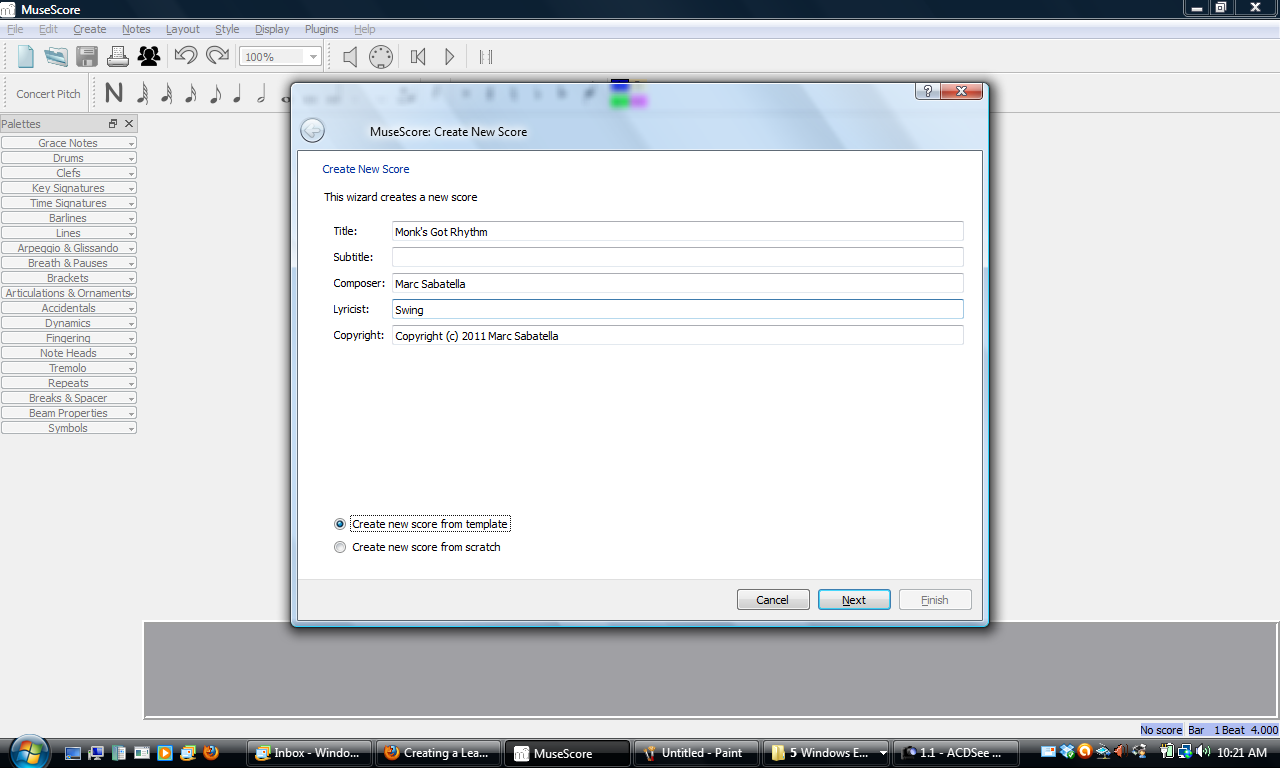Screen dimensions: 1280x768
Task: Select the half note duration
Action: click(x=262, y=94)
